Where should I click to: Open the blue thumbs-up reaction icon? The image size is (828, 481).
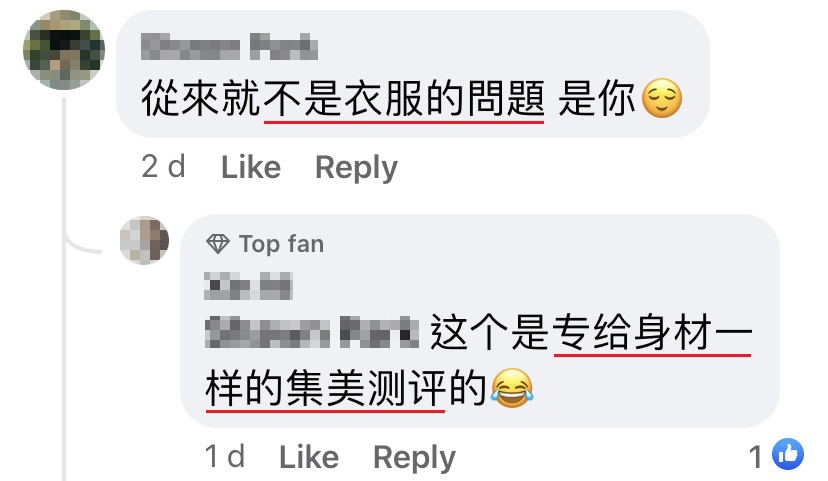[788, 454]
